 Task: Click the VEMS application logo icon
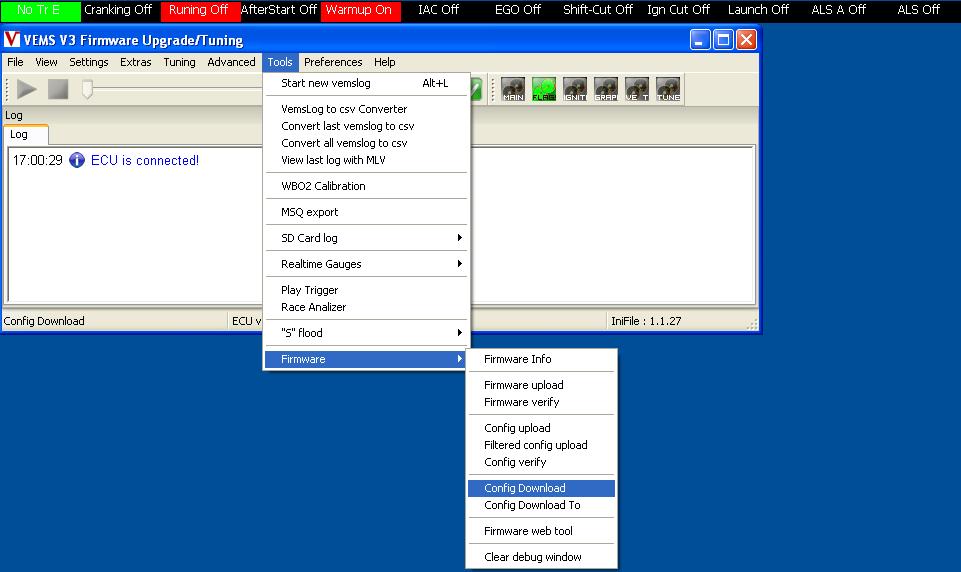click(x=12, y=40)
